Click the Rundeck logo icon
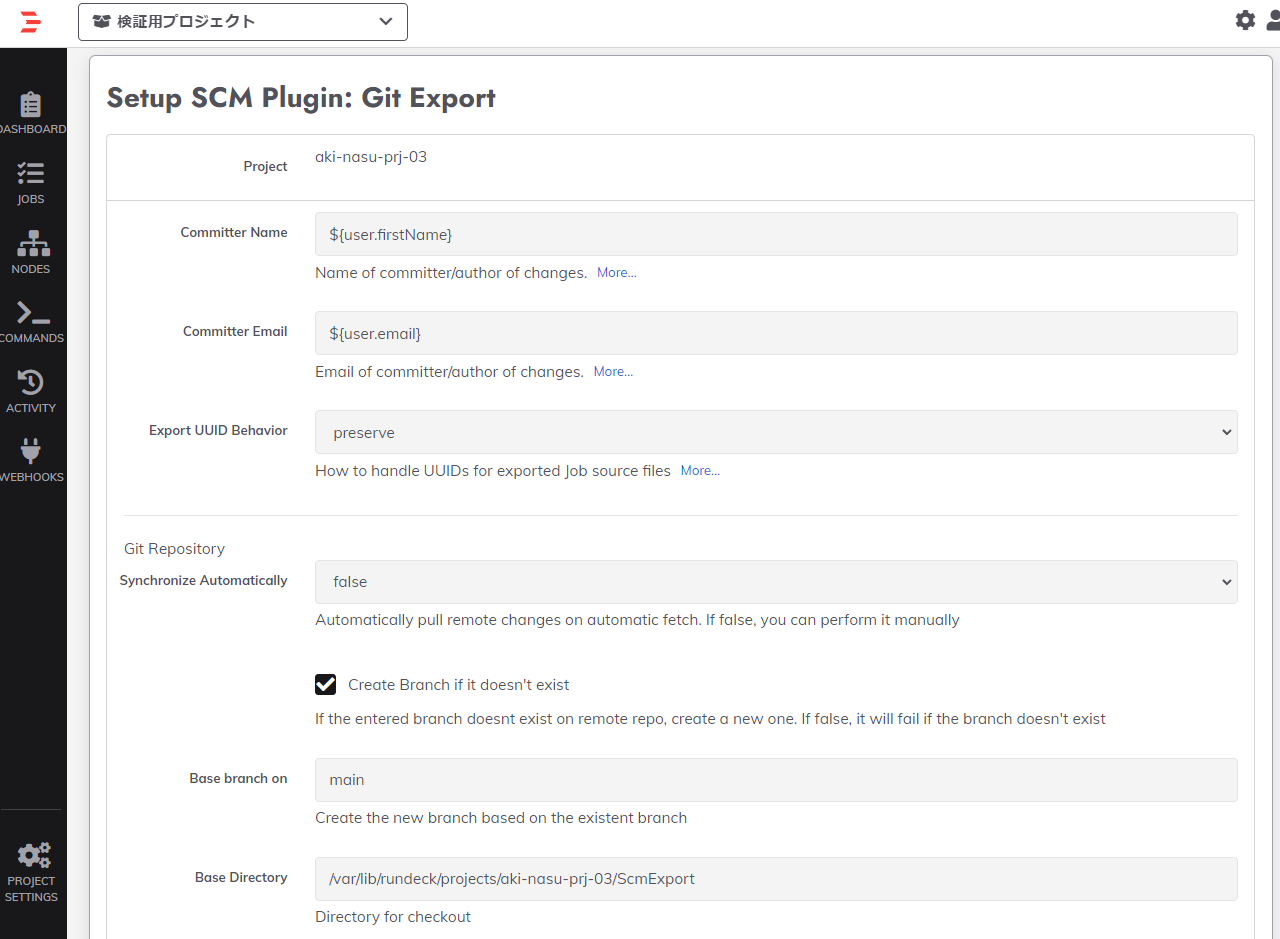 [30, 21]
